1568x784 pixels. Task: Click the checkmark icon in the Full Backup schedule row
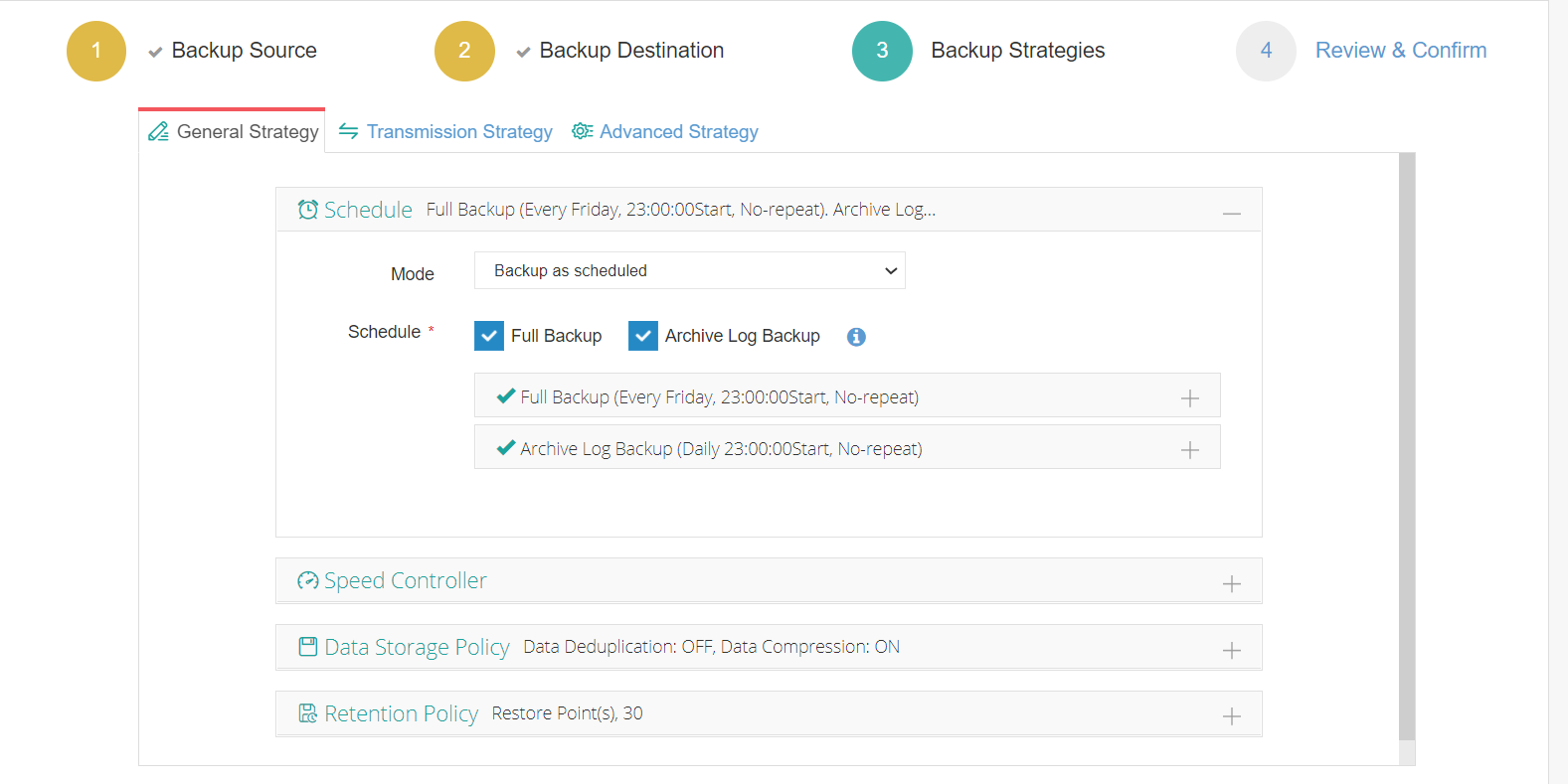[506, 395]
